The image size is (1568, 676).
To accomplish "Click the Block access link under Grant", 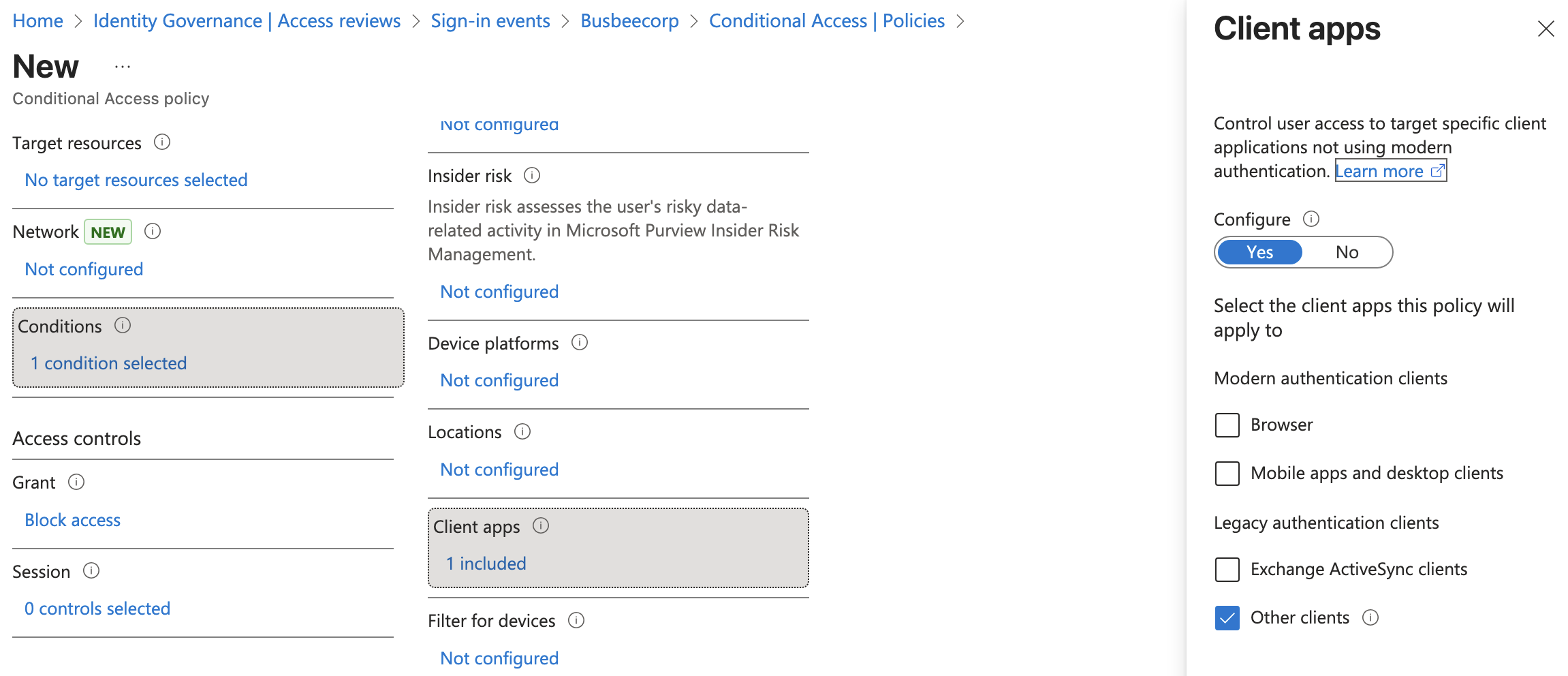I will coord(72,520).
